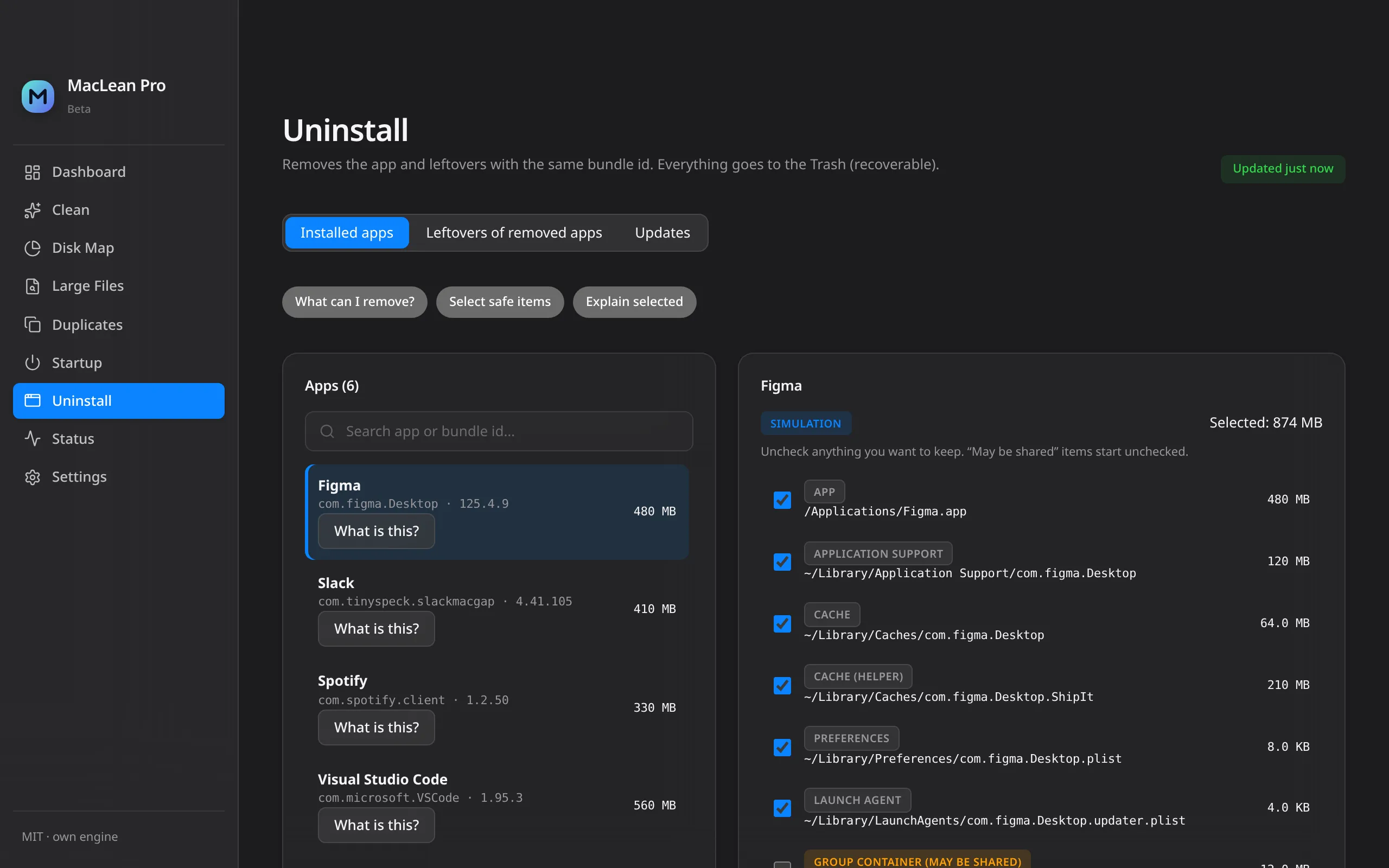Select the Spotify app row

point(497,708)
